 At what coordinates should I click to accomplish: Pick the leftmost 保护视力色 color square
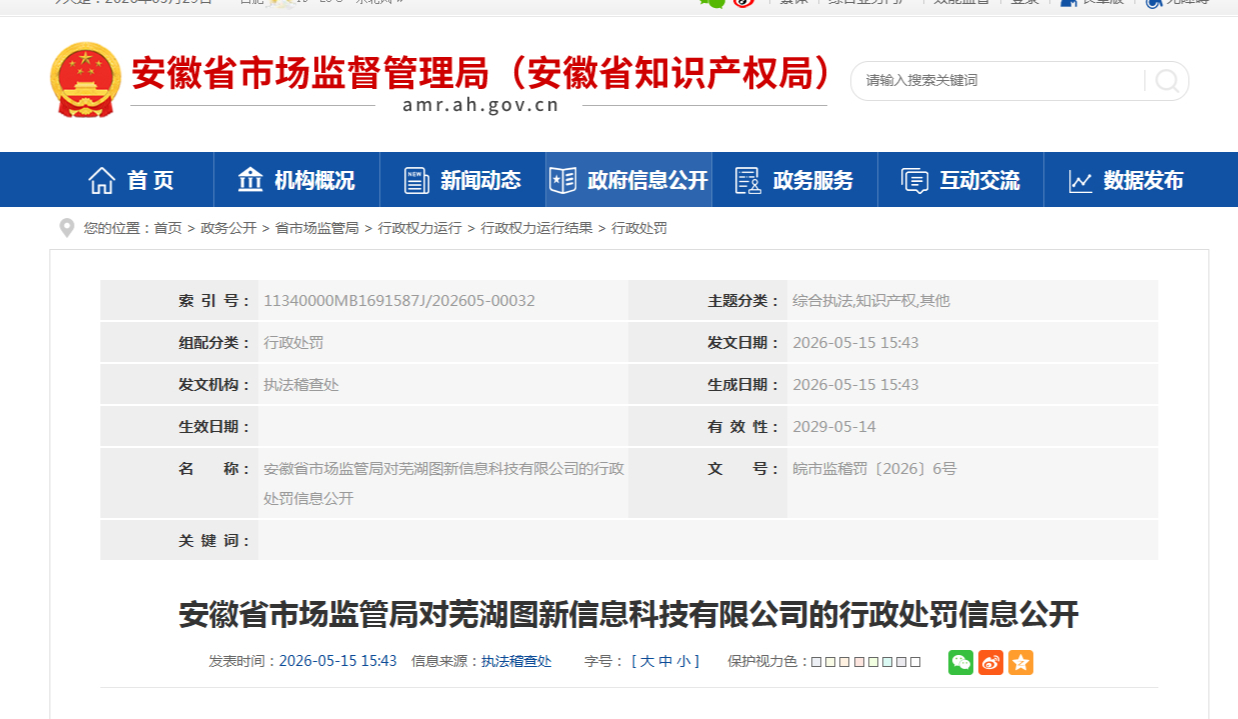click(x=816, y=662)
